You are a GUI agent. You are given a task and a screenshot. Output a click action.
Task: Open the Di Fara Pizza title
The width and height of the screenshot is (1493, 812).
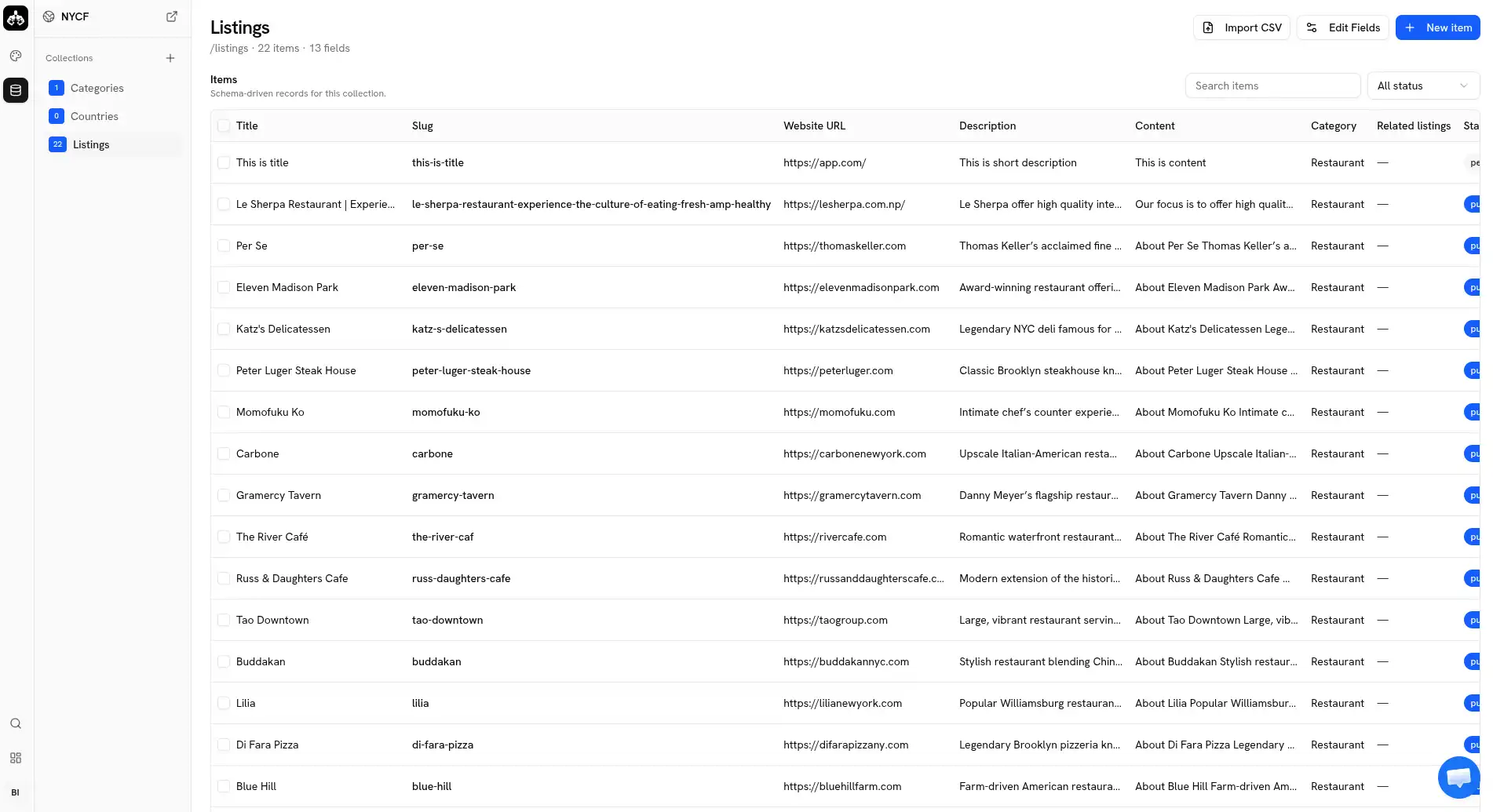[267, 745]
